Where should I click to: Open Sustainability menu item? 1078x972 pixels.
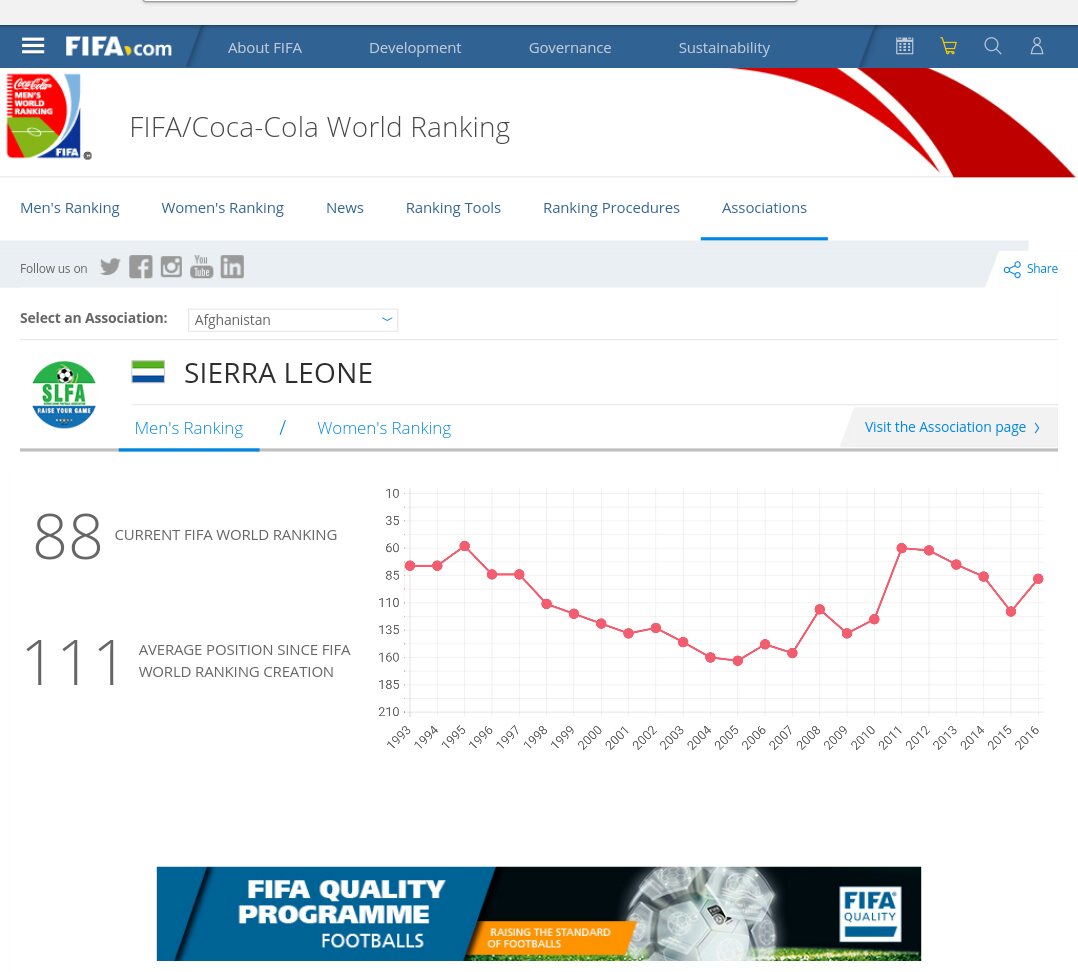pyautogui.click(x=724, y=47)
